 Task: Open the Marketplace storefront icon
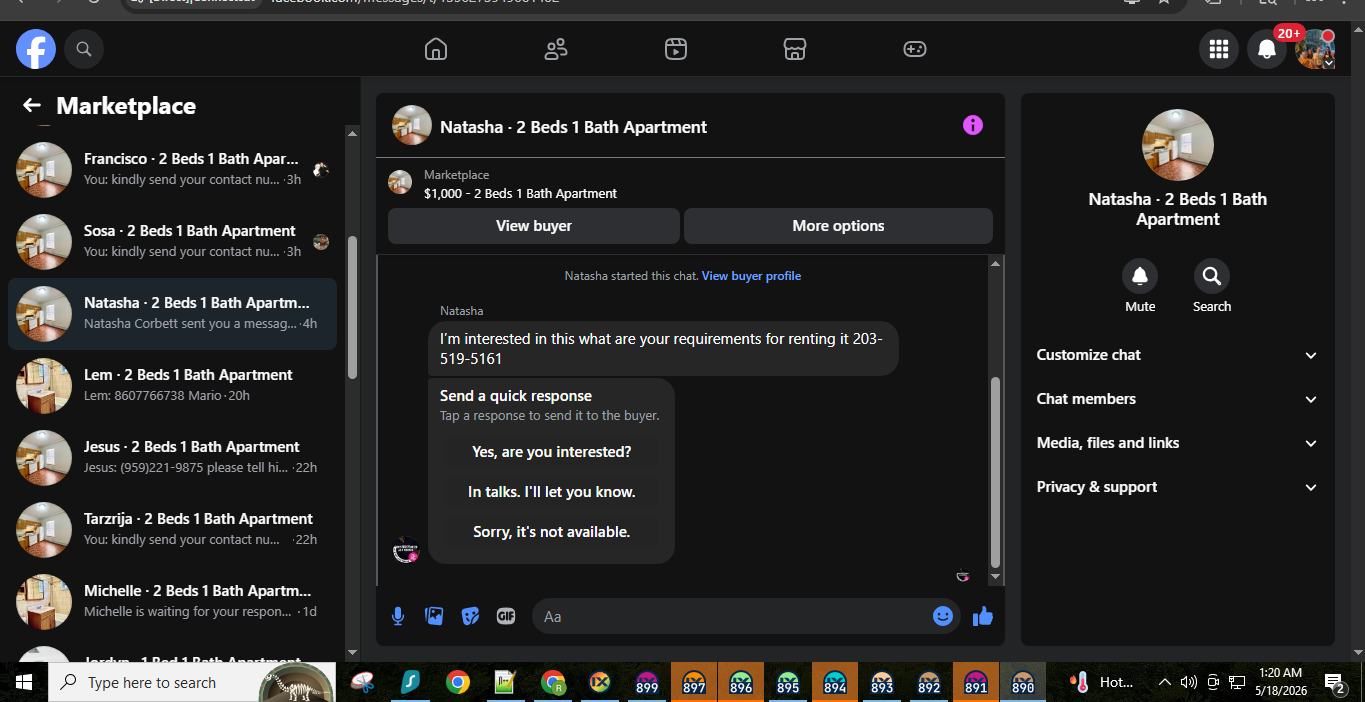pyautogui.click(x=795, y=49)
